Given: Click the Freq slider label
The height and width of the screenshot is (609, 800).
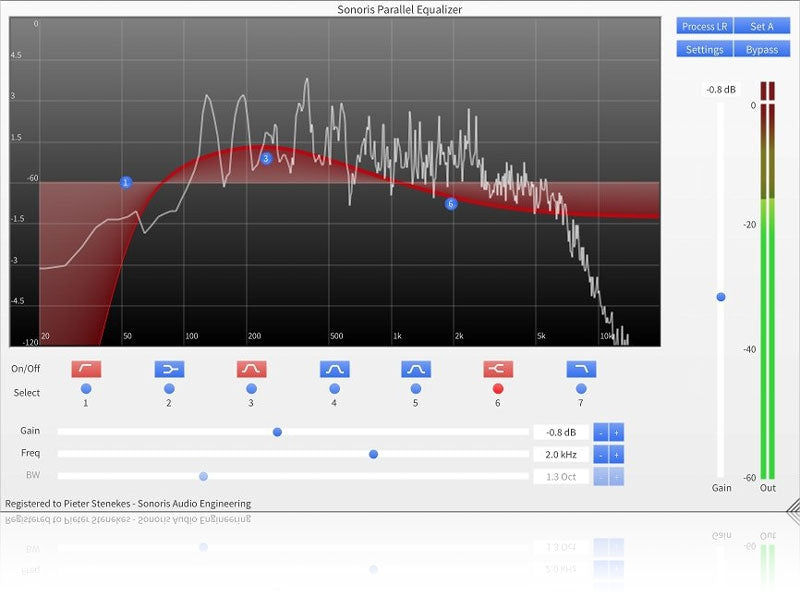Looking at the screenshot, I should pyautogui.click(x=30, y=453).
